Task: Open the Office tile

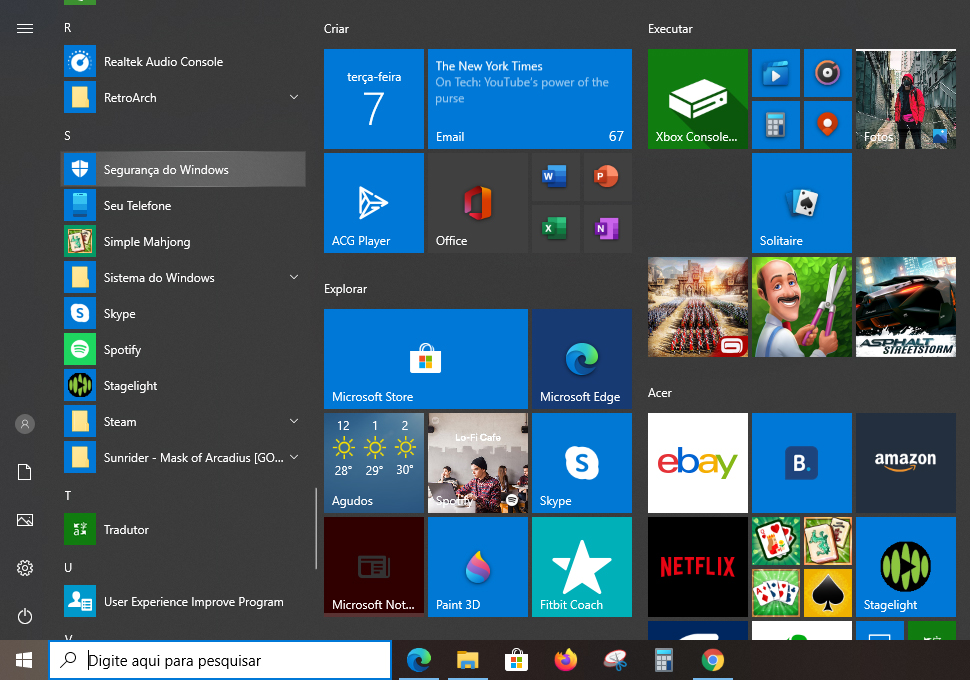Action: point(478,203)
